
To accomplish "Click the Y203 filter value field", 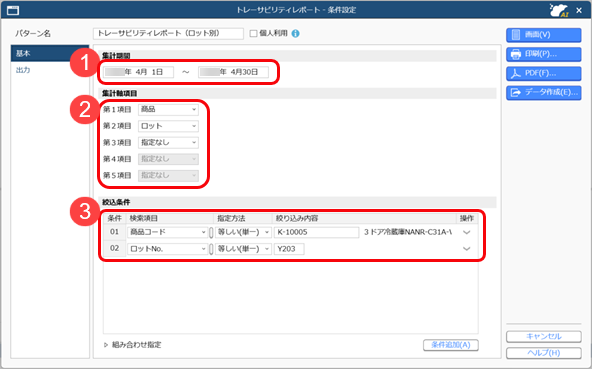I will click(289, 249).
